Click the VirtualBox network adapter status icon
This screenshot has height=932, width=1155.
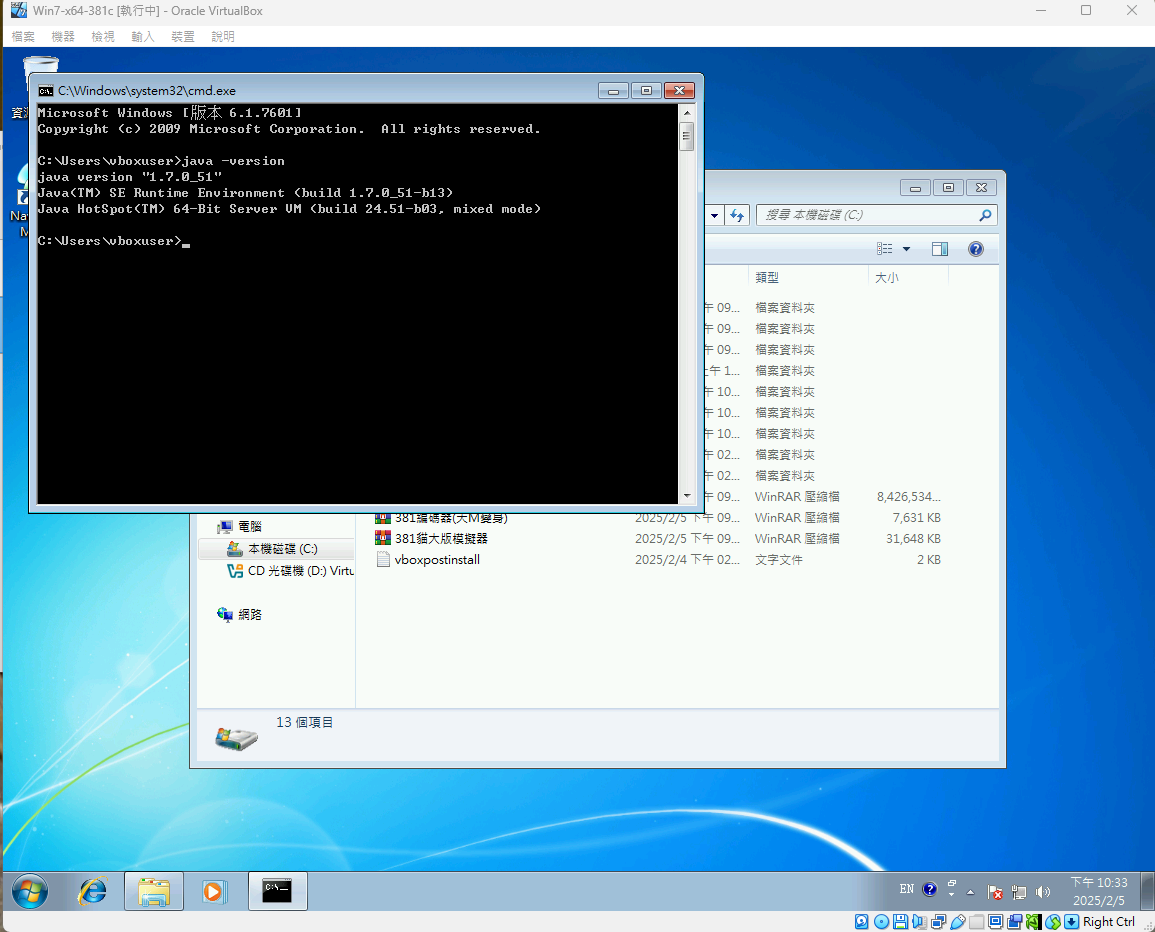pyautogui.click(x=938, y=922)
